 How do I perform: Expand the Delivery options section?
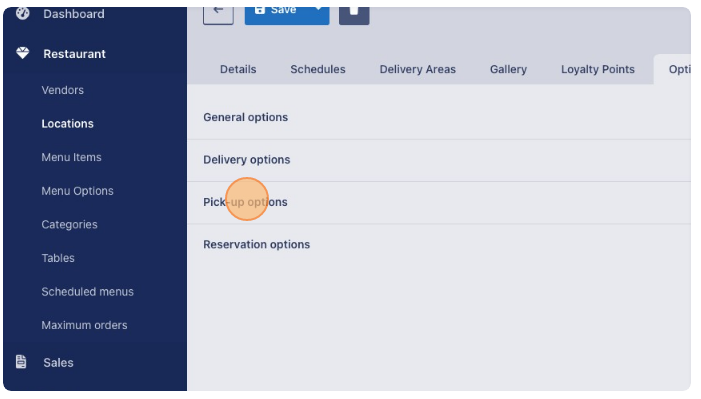(x=439, y=160)
